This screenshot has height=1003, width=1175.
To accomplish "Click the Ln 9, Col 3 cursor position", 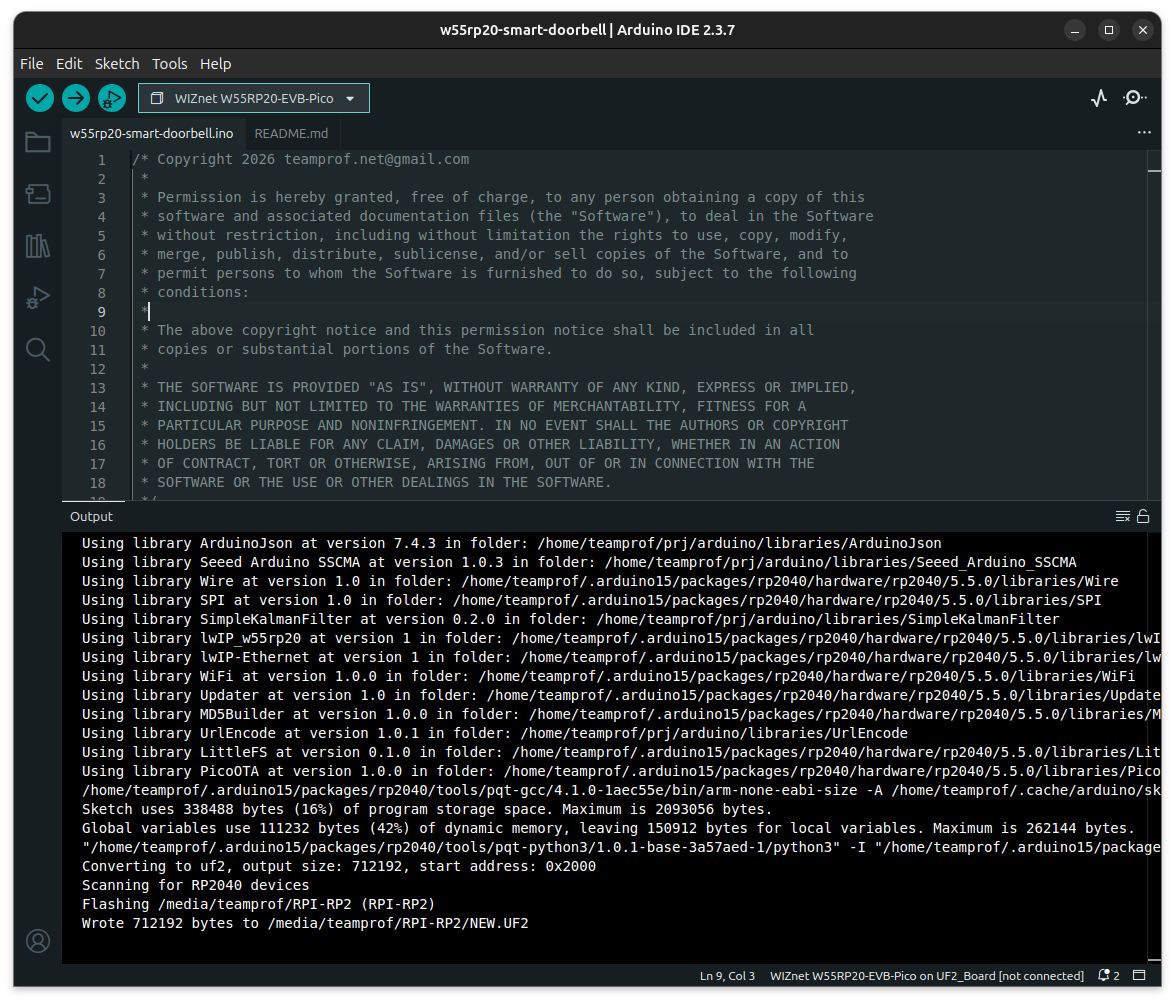I will point(727,976).
